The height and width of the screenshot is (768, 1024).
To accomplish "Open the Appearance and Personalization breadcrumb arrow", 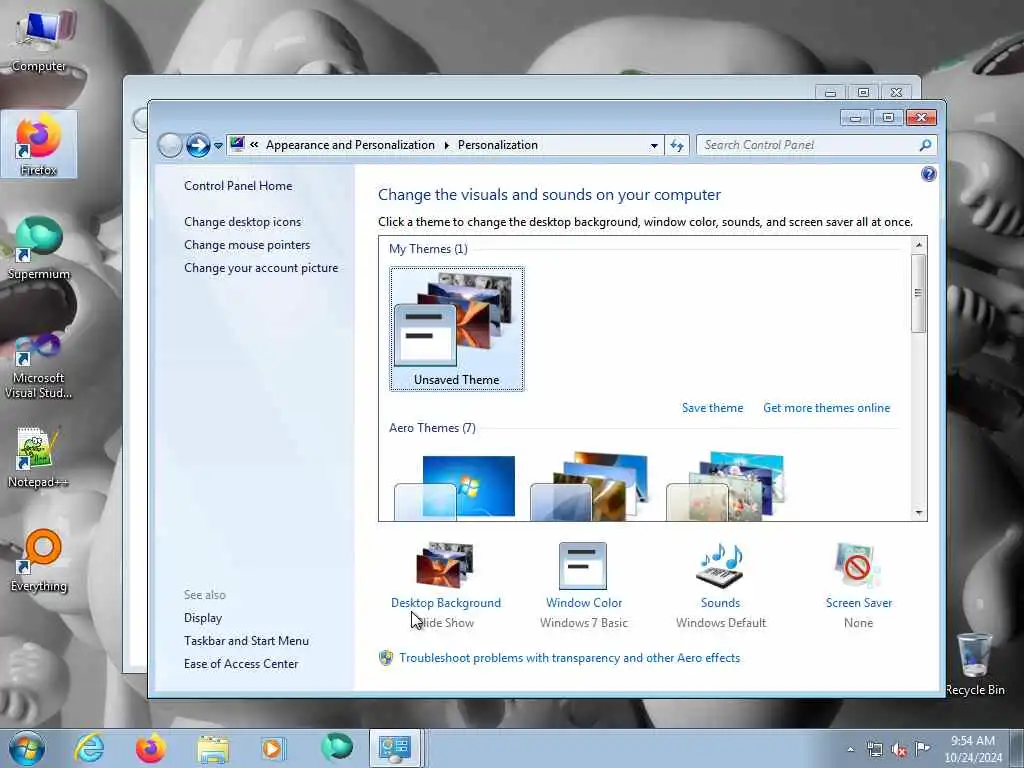I will point(447,146).
